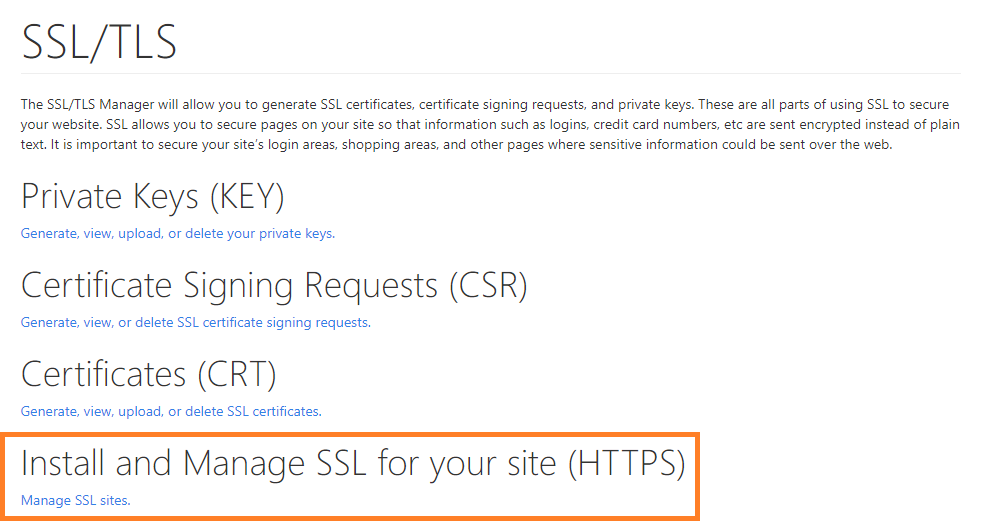This screenshot has width=982, height=526.
Task: Open the delete SSL certificates link
Action: point(170,411)
